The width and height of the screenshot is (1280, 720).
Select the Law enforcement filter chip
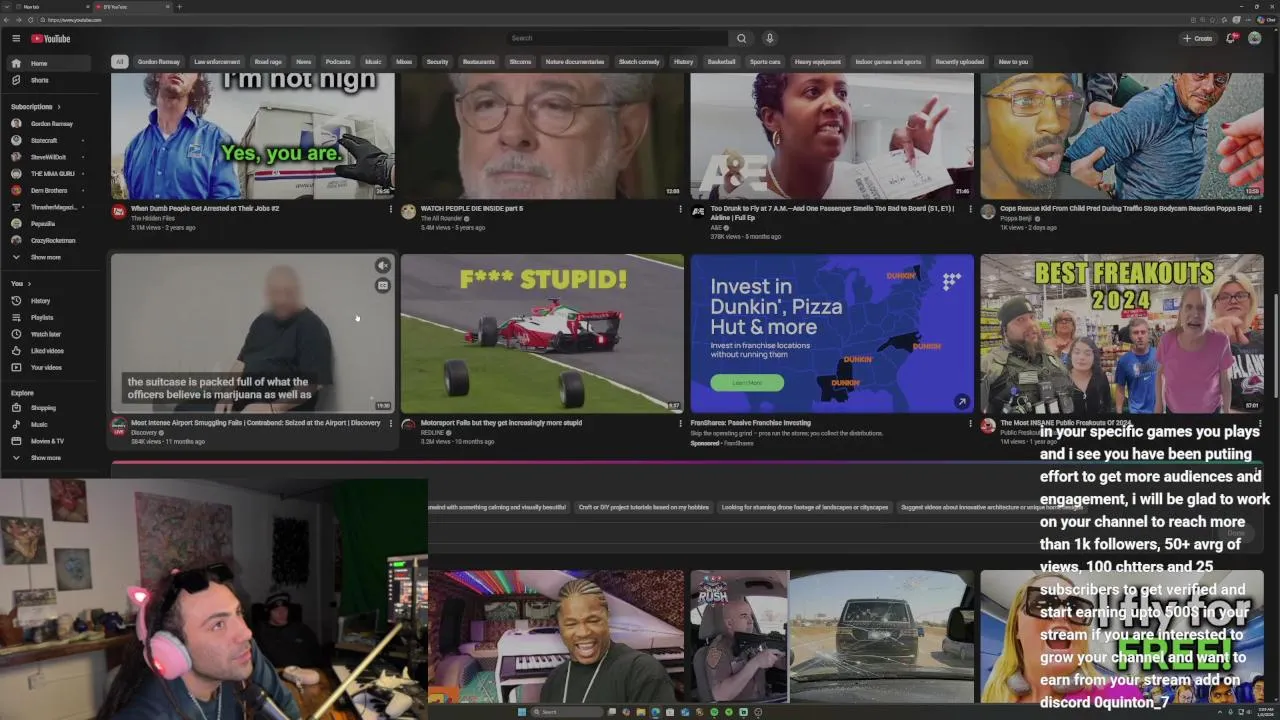(217, 62)
